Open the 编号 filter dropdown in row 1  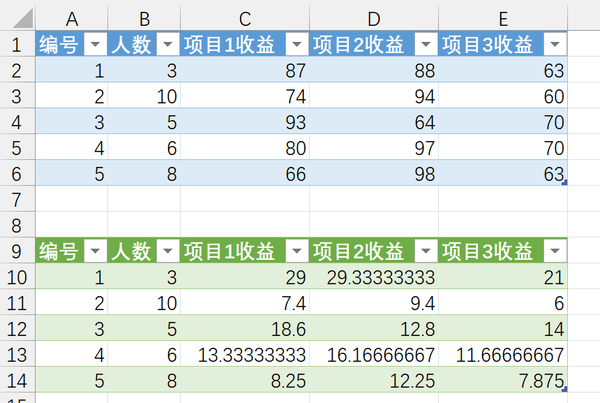pyautogui.click(x=95, y=44)
